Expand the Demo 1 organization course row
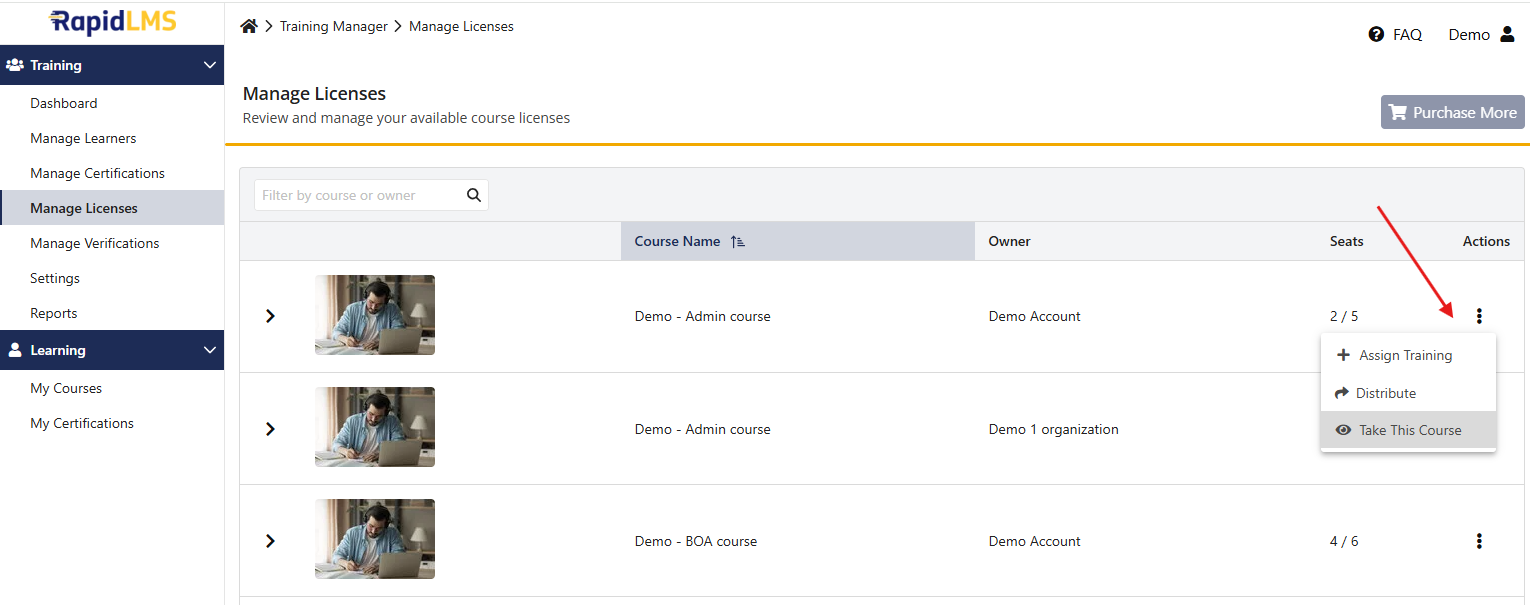The height and width of the screenshot is (605, 1530). click(269, 429)
